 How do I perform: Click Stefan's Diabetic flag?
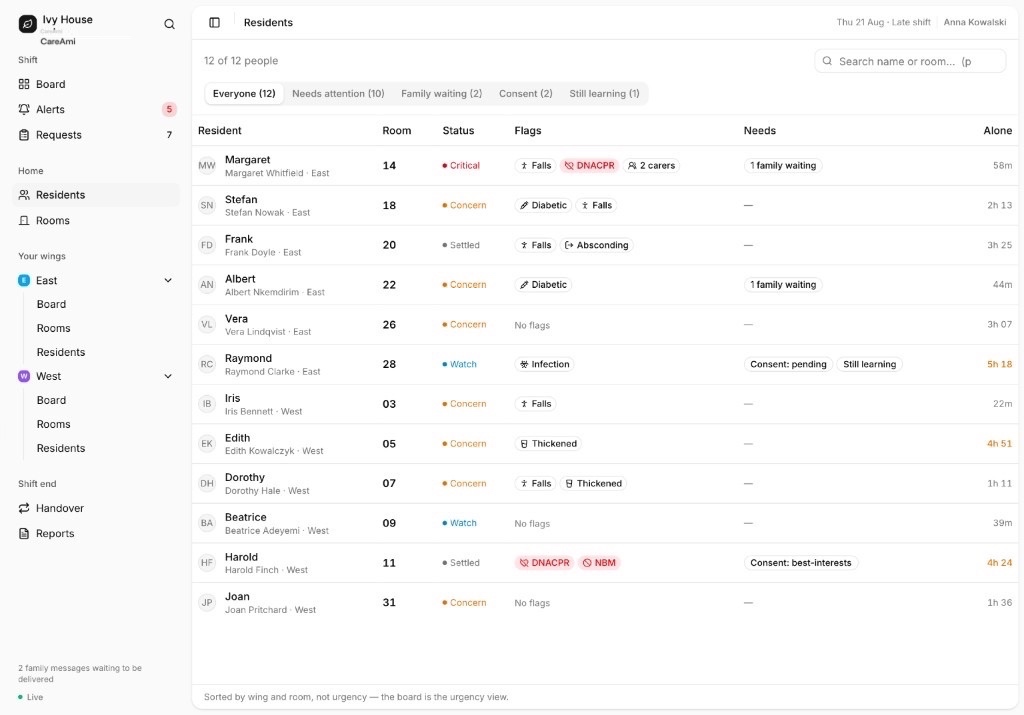tap(543, 206)
